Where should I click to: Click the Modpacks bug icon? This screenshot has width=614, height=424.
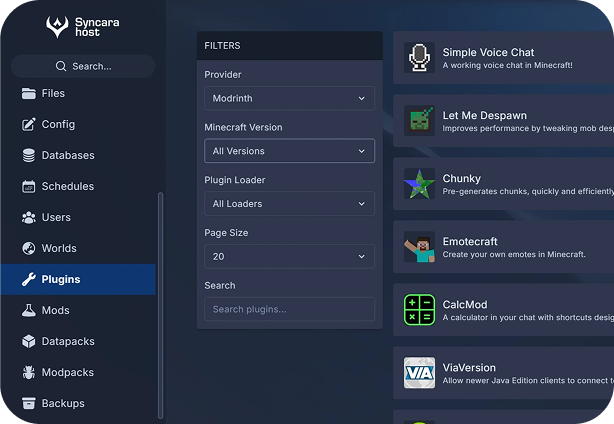[29, 372]
